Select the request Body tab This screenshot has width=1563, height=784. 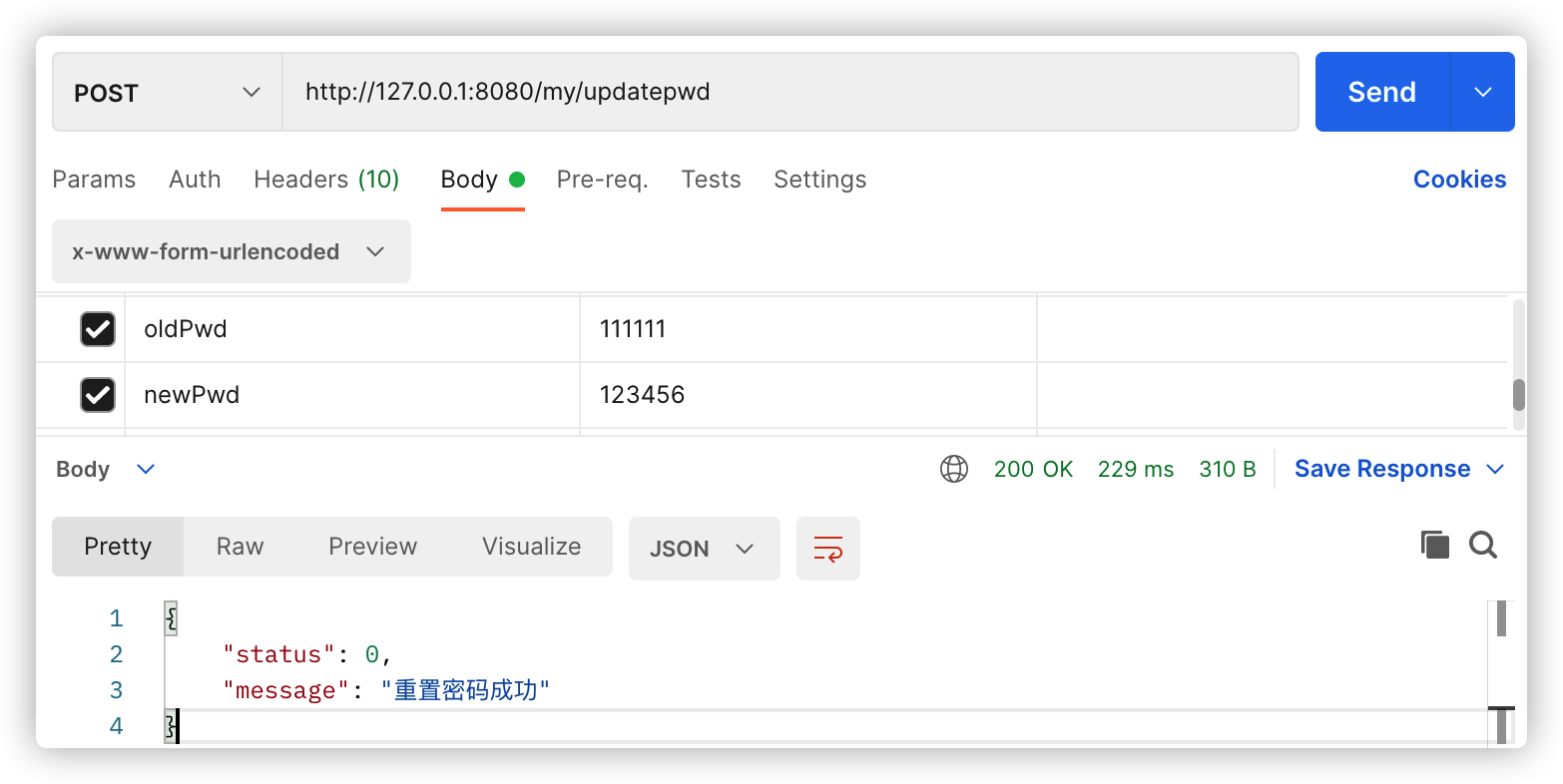[483, 180]
